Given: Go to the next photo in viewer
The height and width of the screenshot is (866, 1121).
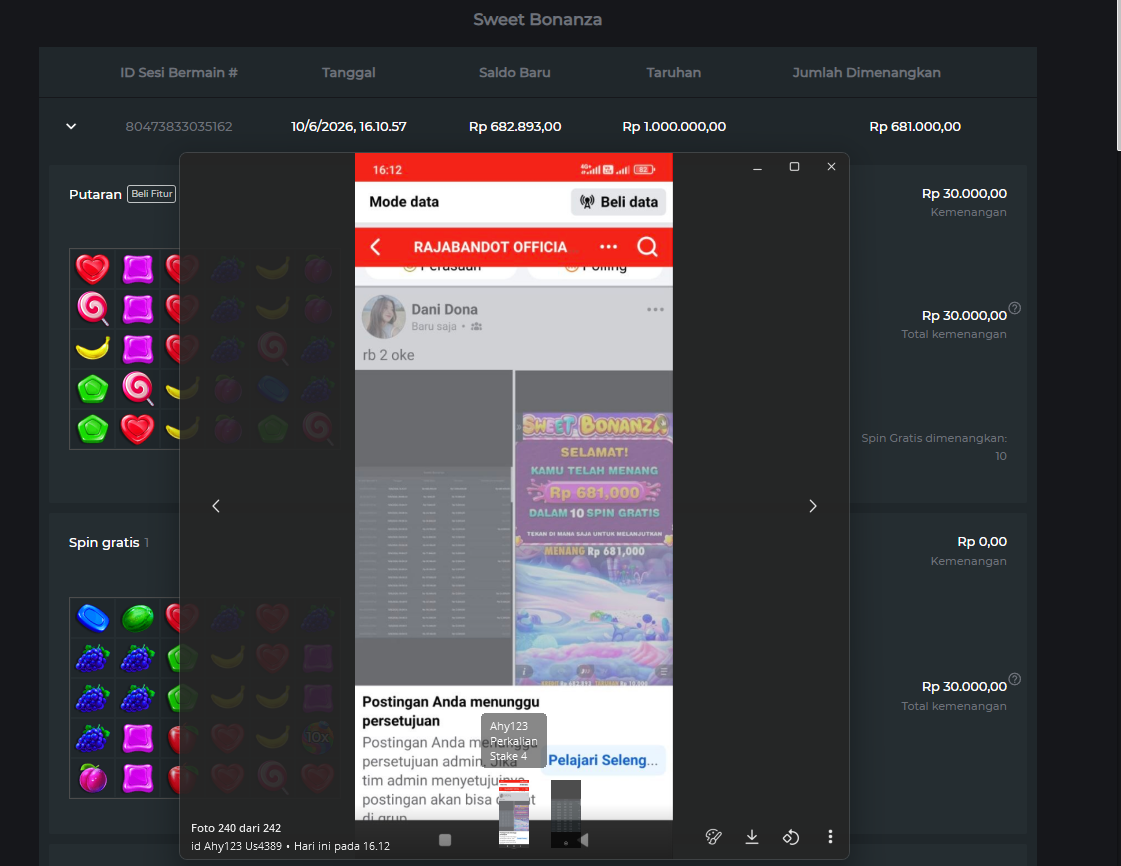Looking at the screenshot, I should [x=812, y=506].
